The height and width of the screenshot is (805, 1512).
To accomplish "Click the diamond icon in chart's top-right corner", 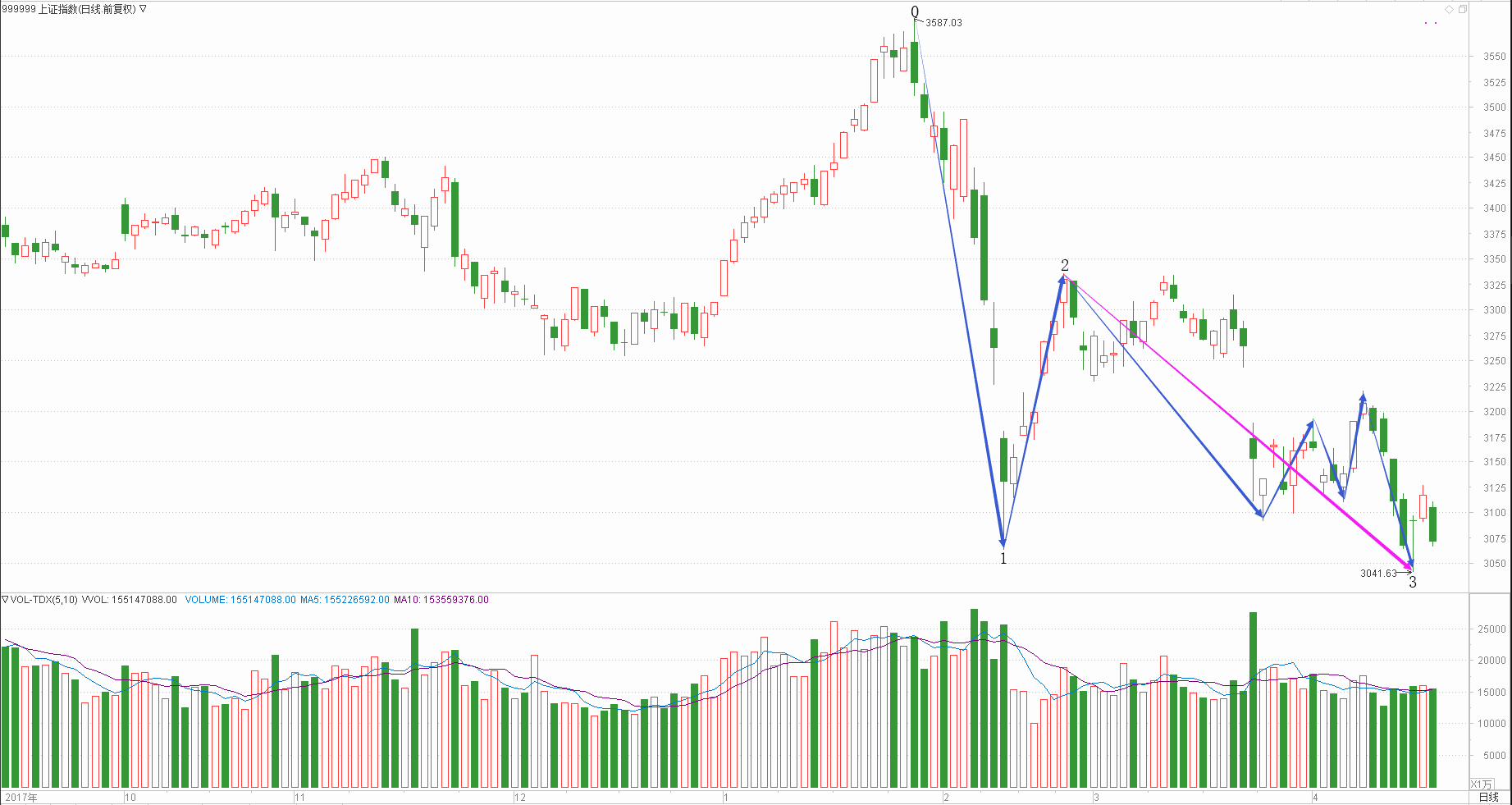I will [1450, 9].
